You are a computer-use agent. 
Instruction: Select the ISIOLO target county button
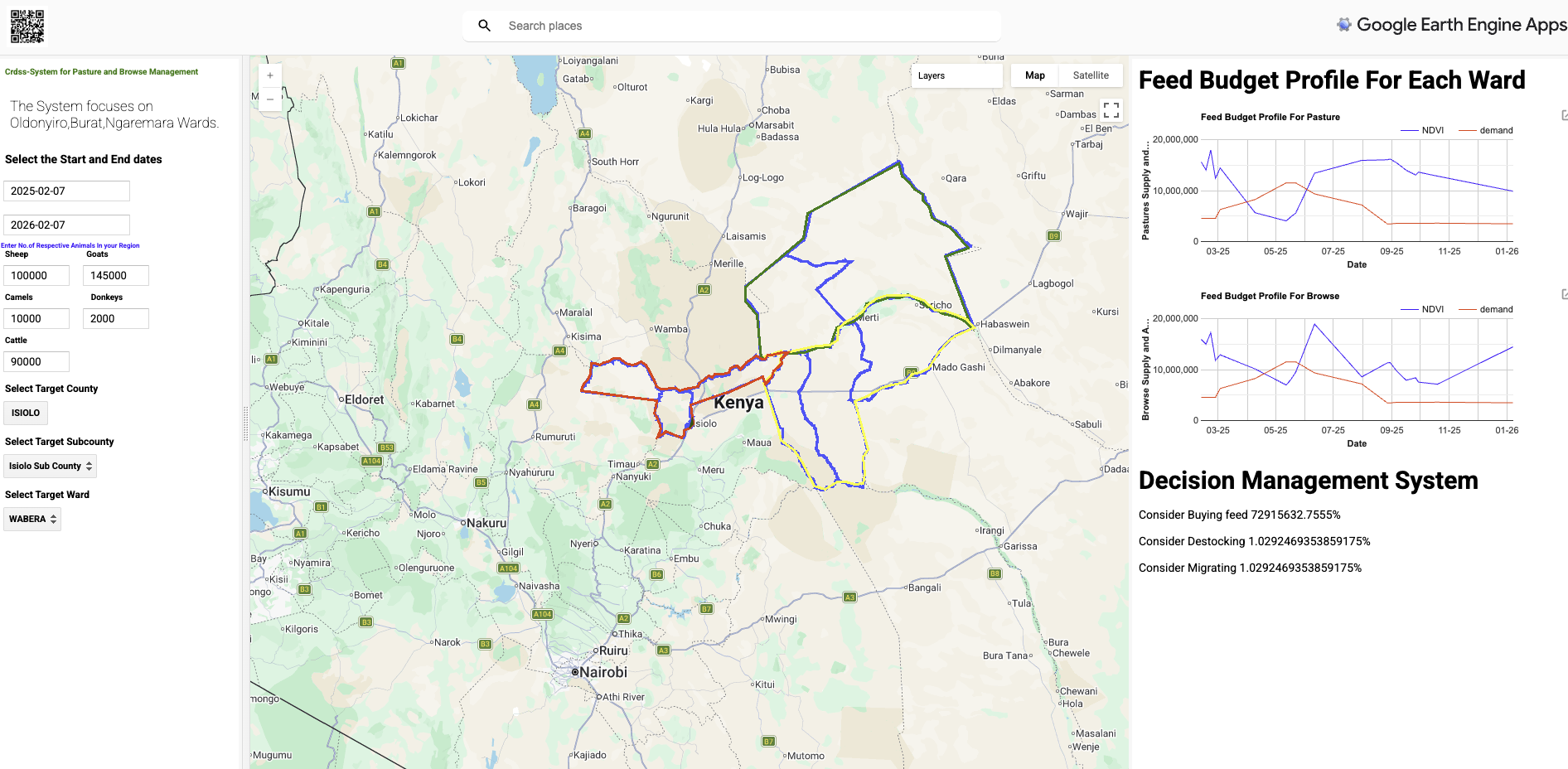point(26,413)
